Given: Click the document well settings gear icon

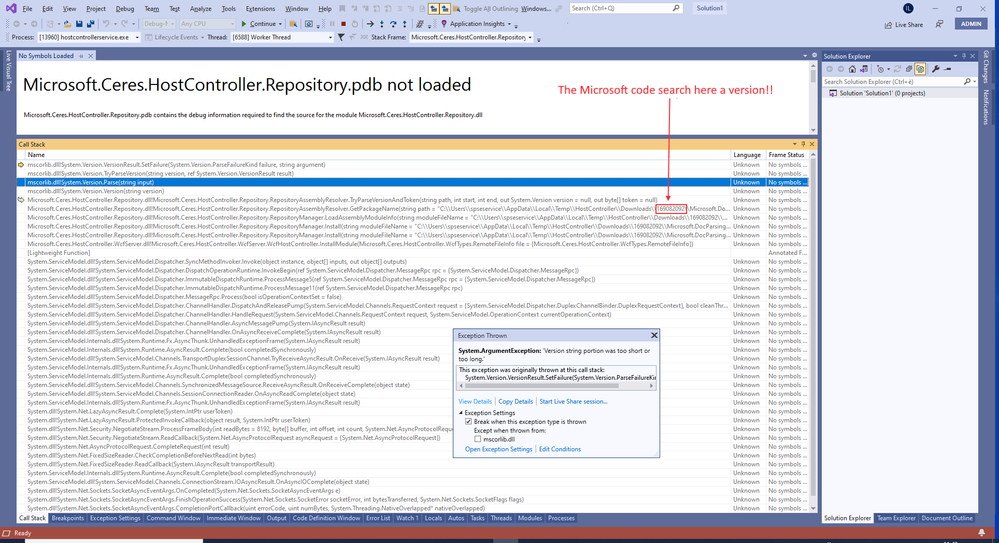Looking at the screenshot, I should (814, 55).
